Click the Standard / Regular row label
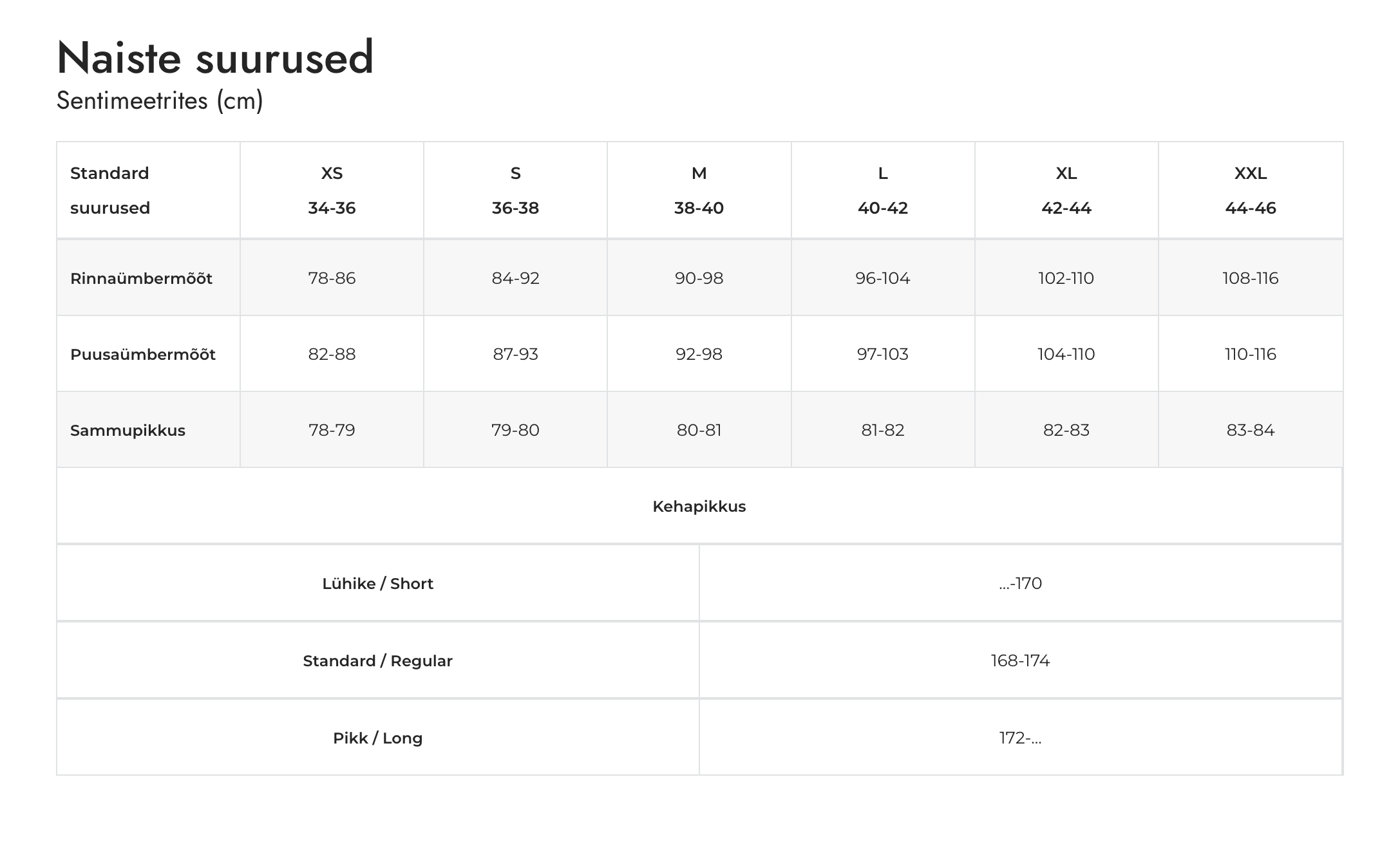This screenshot has width=1400, height=842. (x=377, y=661)
